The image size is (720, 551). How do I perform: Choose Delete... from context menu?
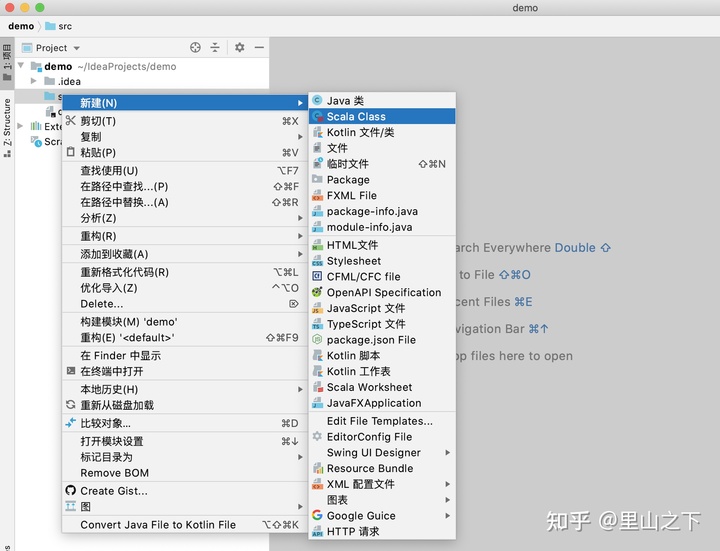(x=184, y=304)
